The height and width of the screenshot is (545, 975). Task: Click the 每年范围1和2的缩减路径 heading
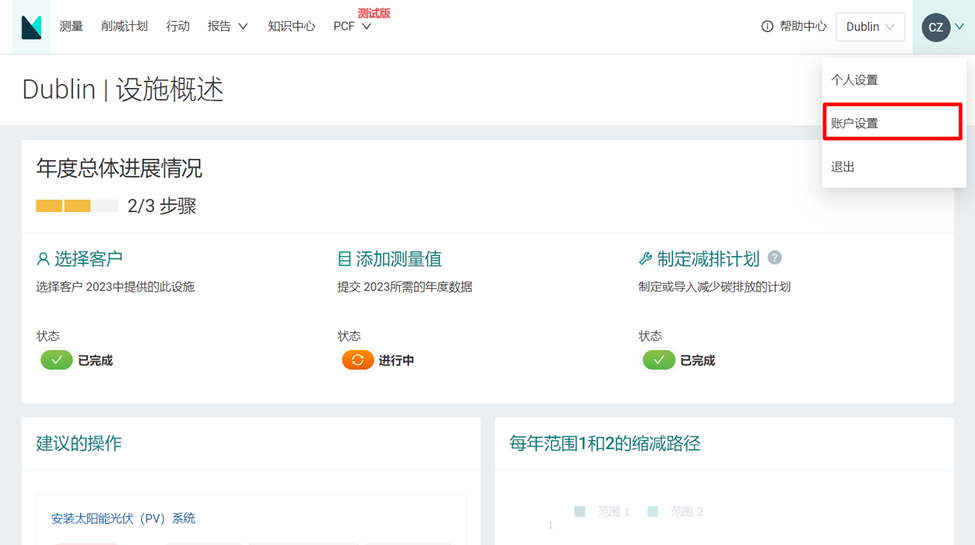[x=604, y=443]
